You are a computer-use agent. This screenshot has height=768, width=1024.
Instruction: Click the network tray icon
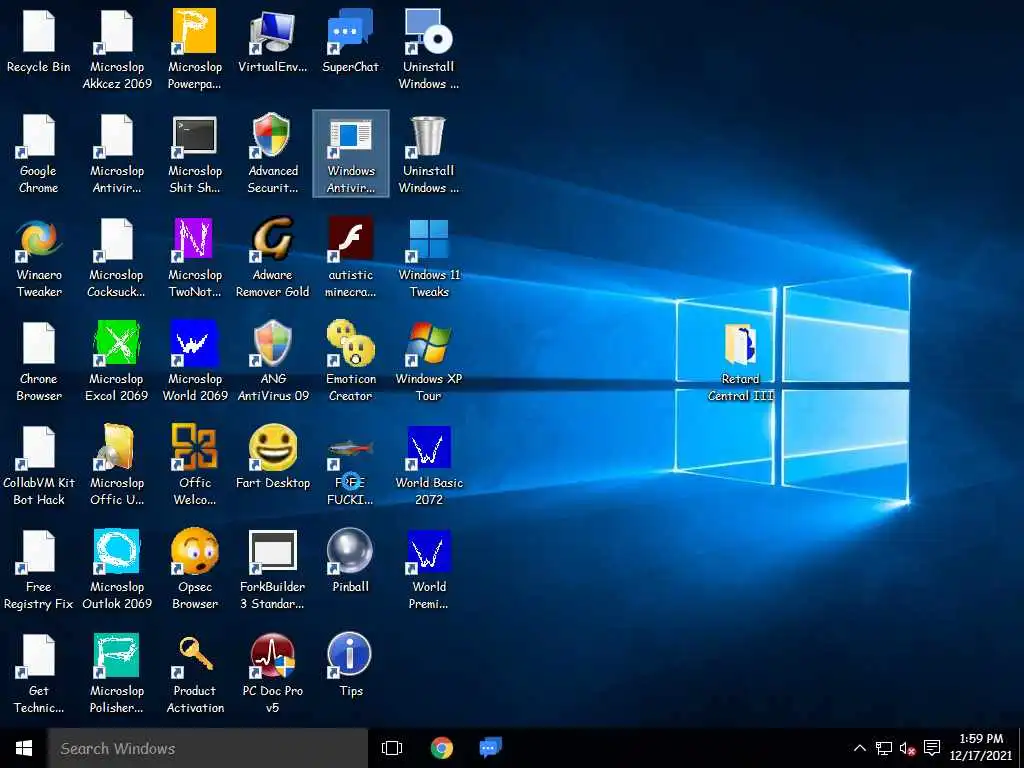point(884,748)
